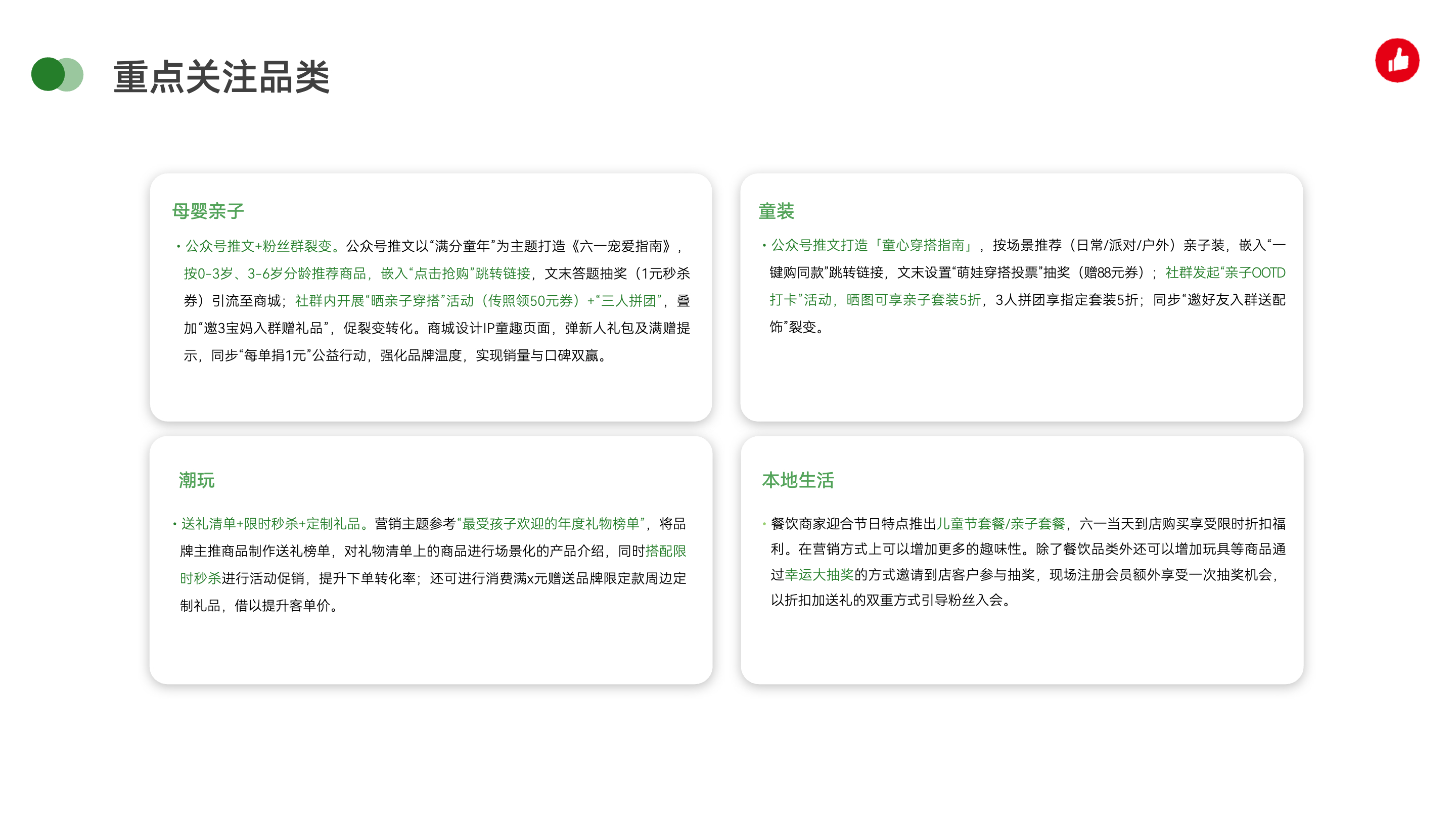Click the bullet before 餐饮商家迎合节日
Viewport: 1456px width, 819px height.
(764, 524)
